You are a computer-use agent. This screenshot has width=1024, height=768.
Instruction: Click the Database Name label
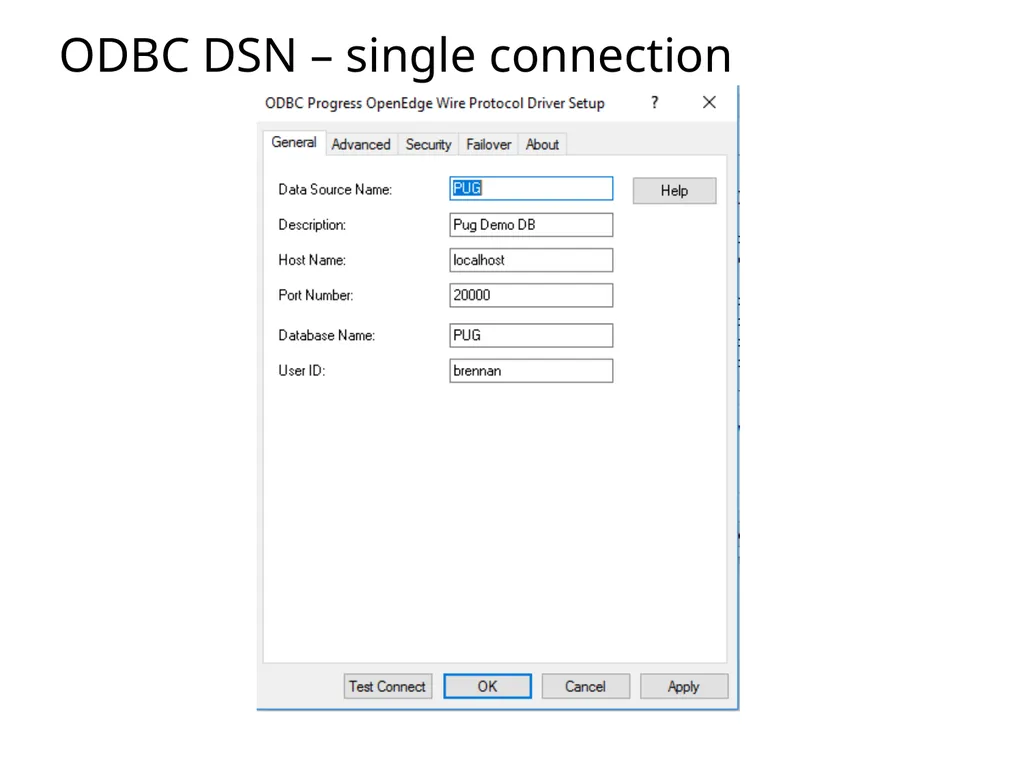(x=327, y=336)
